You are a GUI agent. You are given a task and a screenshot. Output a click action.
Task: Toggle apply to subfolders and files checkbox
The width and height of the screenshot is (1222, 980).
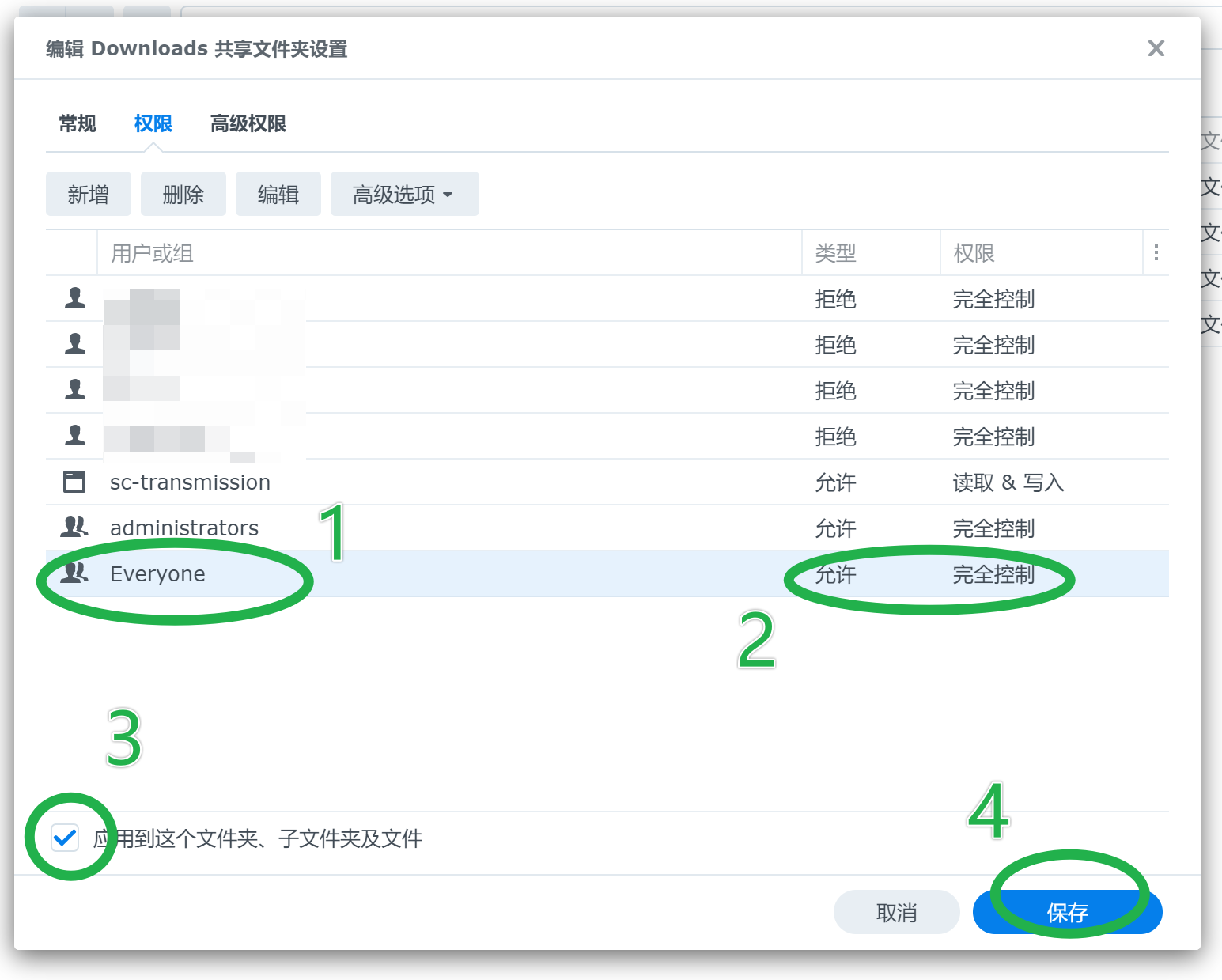click(65, 838)
